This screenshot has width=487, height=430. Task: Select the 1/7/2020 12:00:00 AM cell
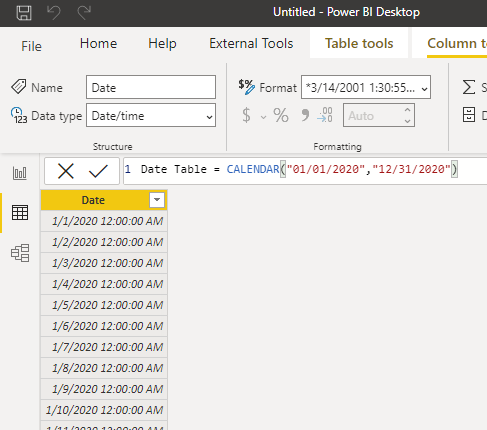pyautogui.click(x=104, y=347)
